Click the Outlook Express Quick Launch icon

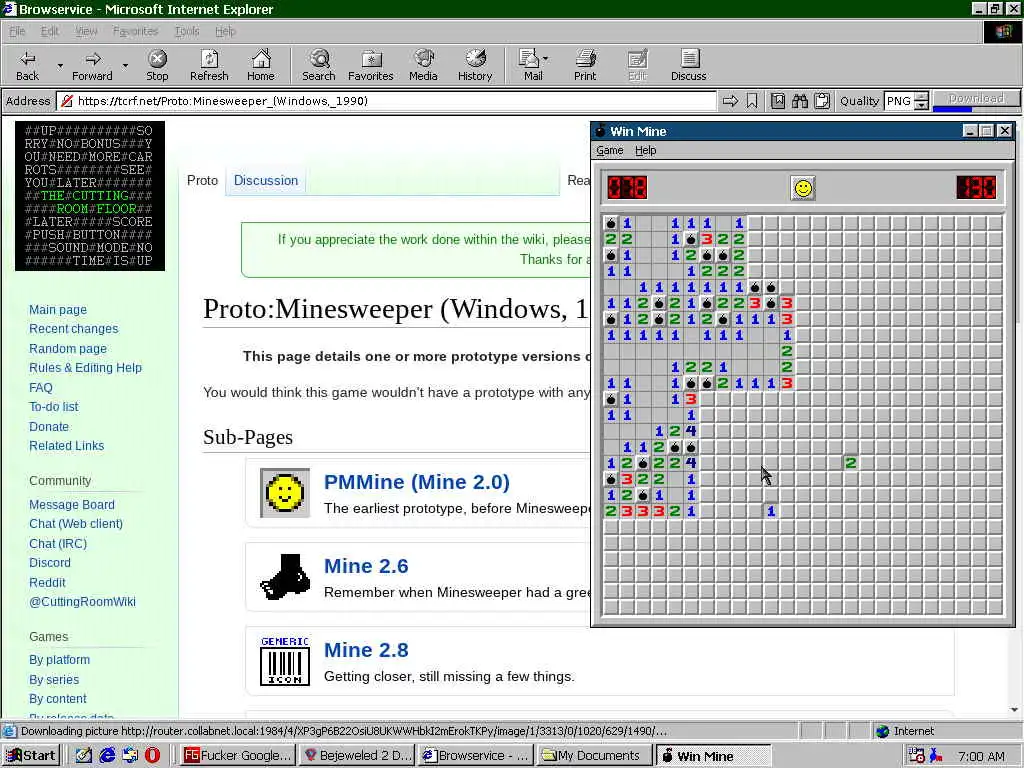click(130, 755)
